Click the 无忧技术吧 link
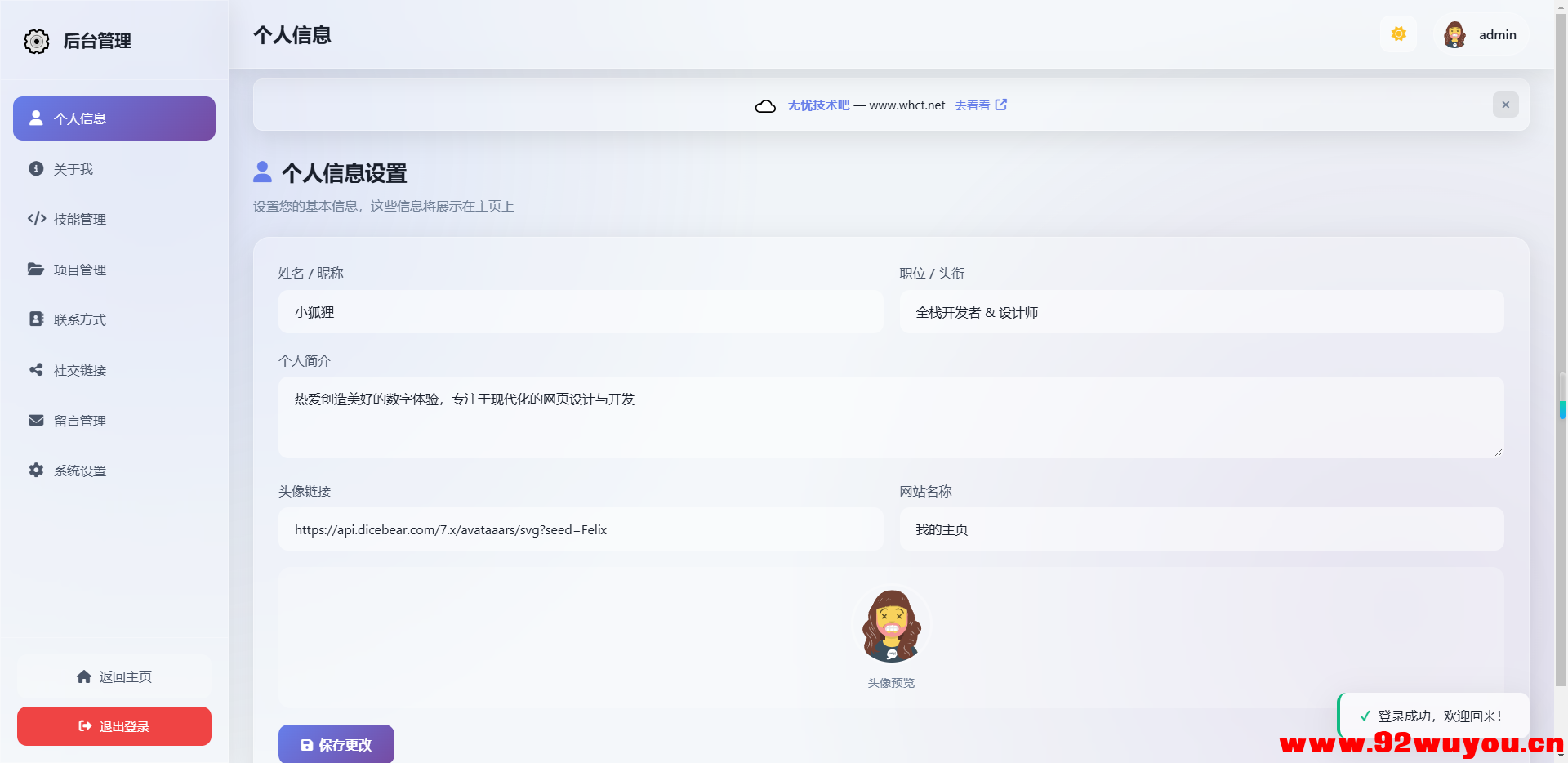Viewport: 1568px width, 763px height. (817, 105)
